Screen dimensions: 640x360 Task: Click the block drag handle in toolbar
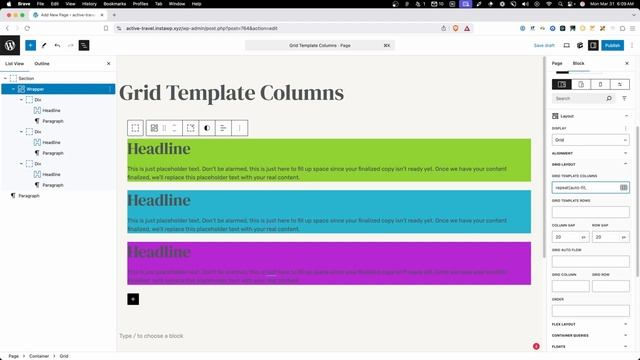point(164,128)
